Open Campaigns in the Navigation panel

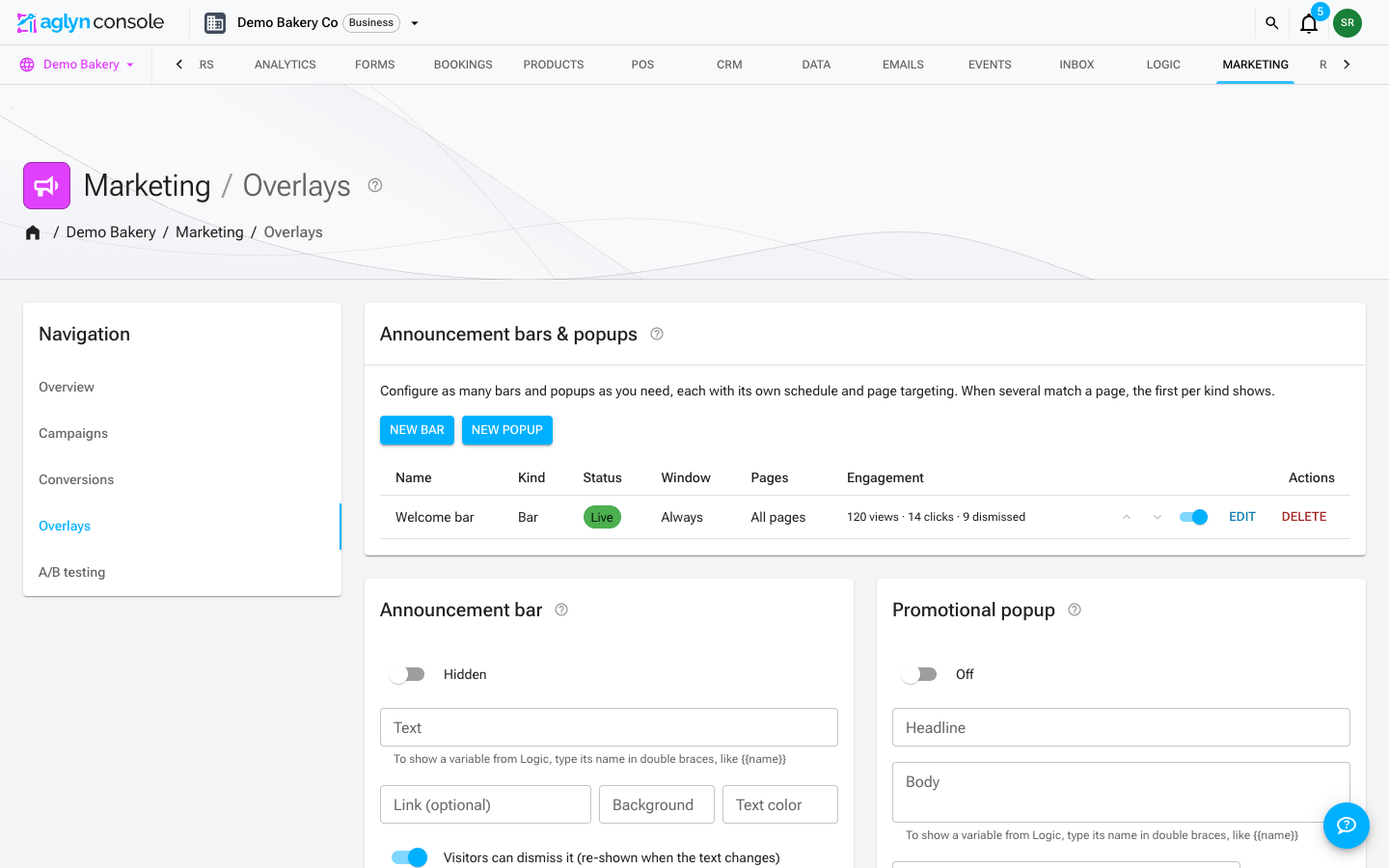[182, 433]
